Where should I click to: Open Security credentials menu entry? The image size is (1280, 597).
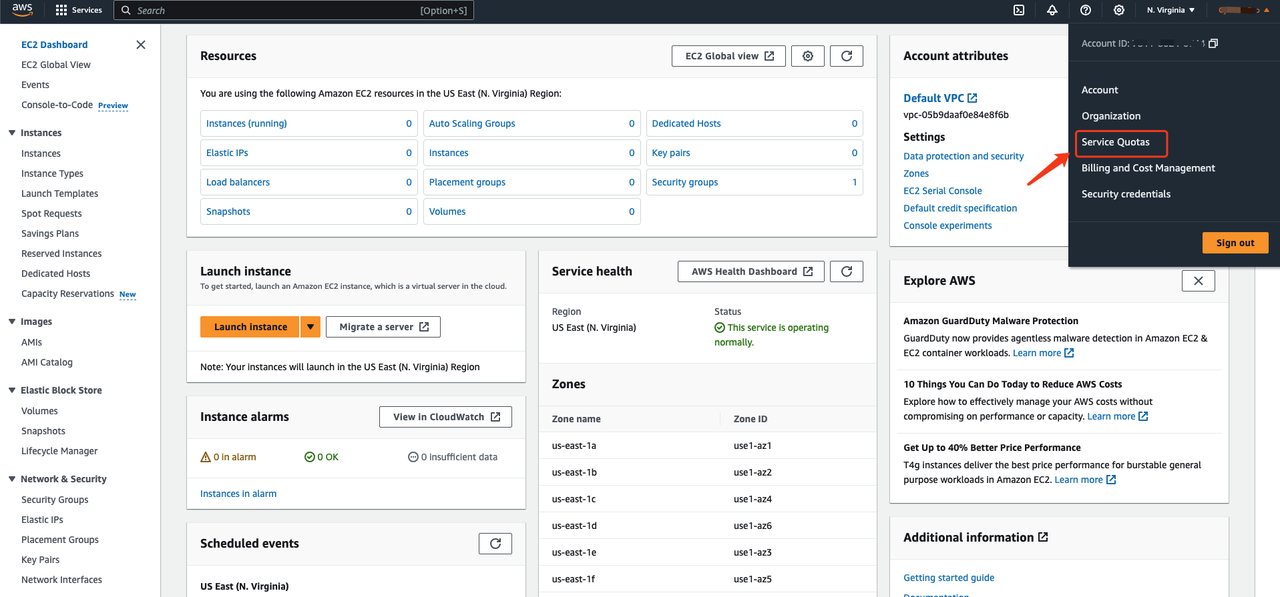coord(1126,194)
